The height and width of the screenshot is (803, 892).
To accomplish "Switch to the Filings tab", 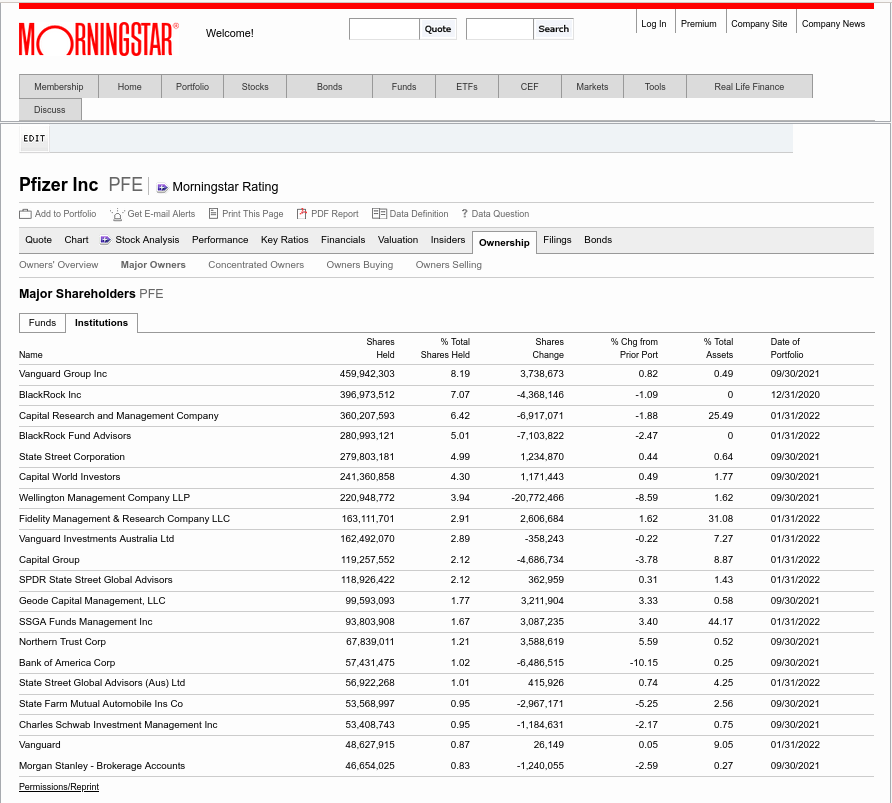I will [557, 240].
